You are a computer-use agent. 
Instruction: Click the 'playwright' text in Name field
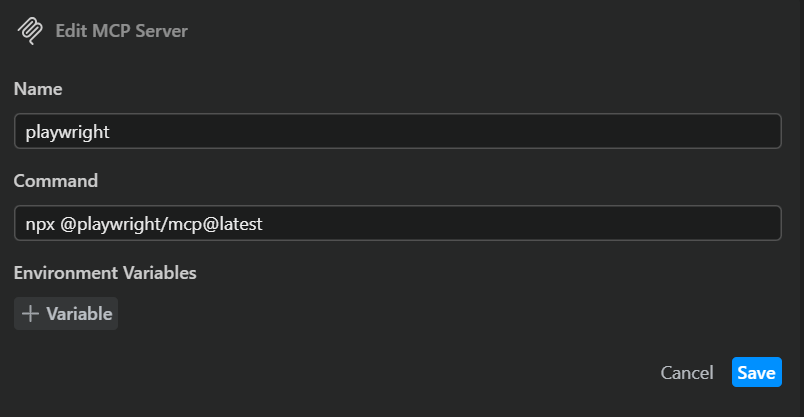67,132
